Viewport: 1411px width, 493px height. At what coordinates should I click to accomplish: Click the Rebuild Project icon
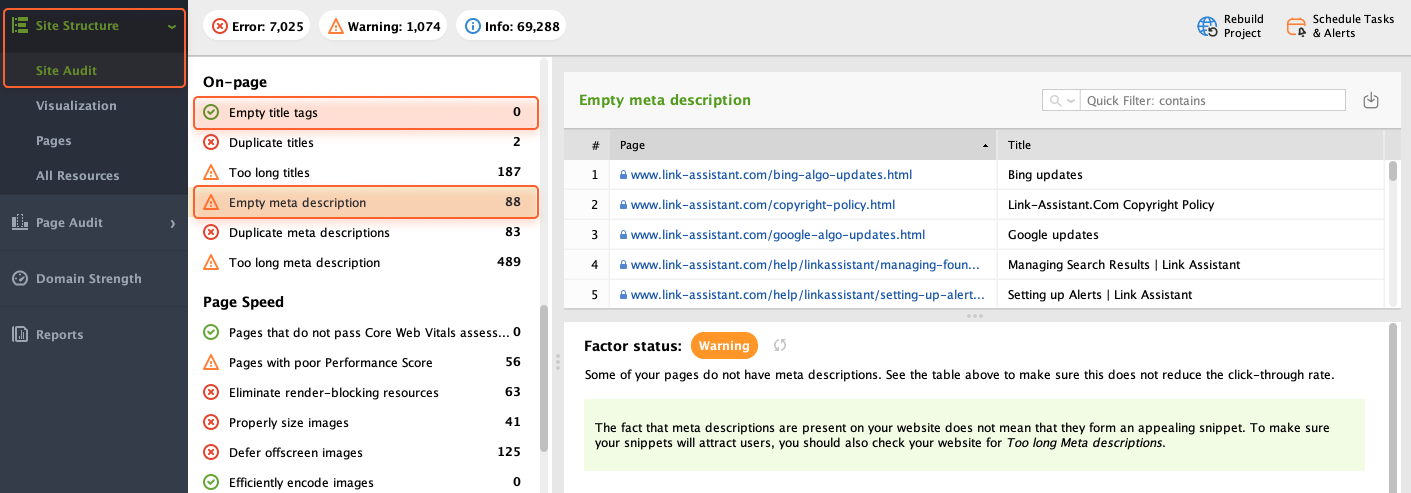1207,27
